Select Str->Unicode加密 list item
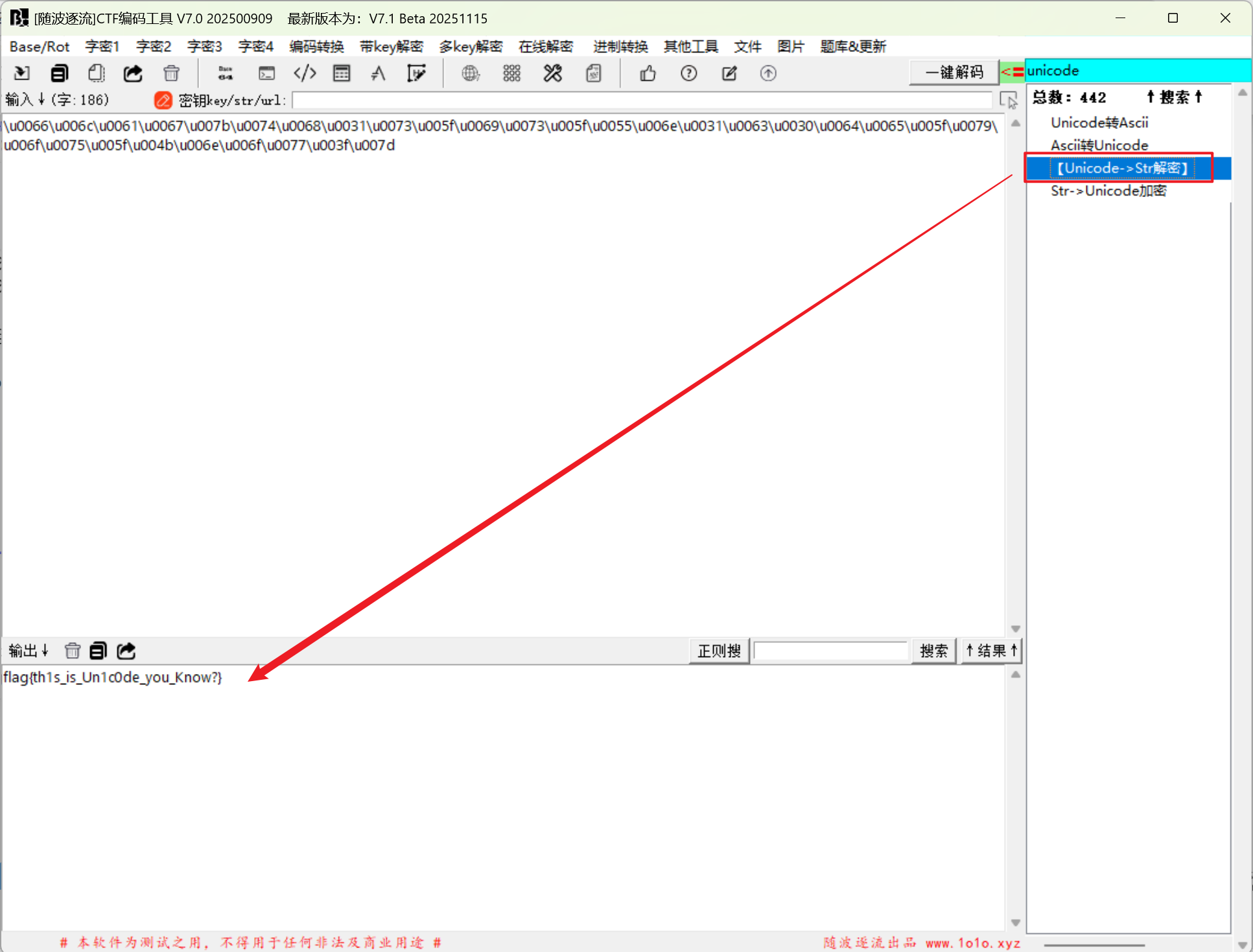This screenshot has height=952, width=1253. click(1108, 191)
